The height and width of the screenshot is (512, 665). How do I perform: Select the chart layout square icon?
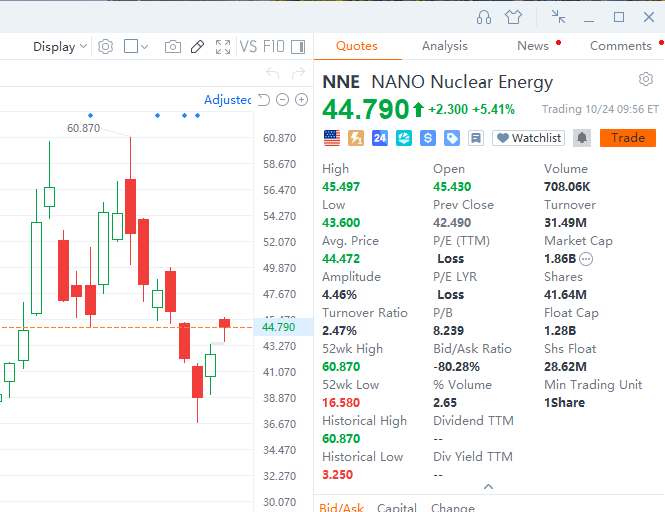point(131,46)
